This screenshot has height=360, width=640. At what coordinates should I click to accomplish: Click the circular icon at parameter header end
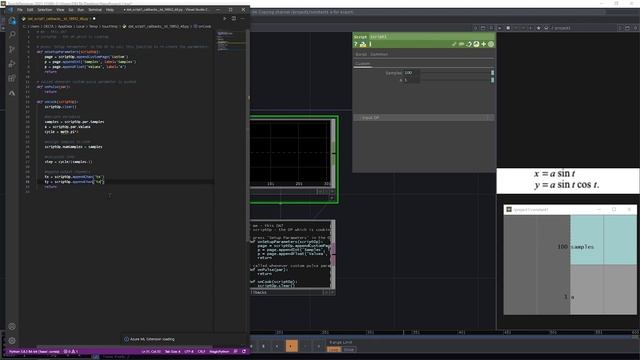click(x=491, y=44)
